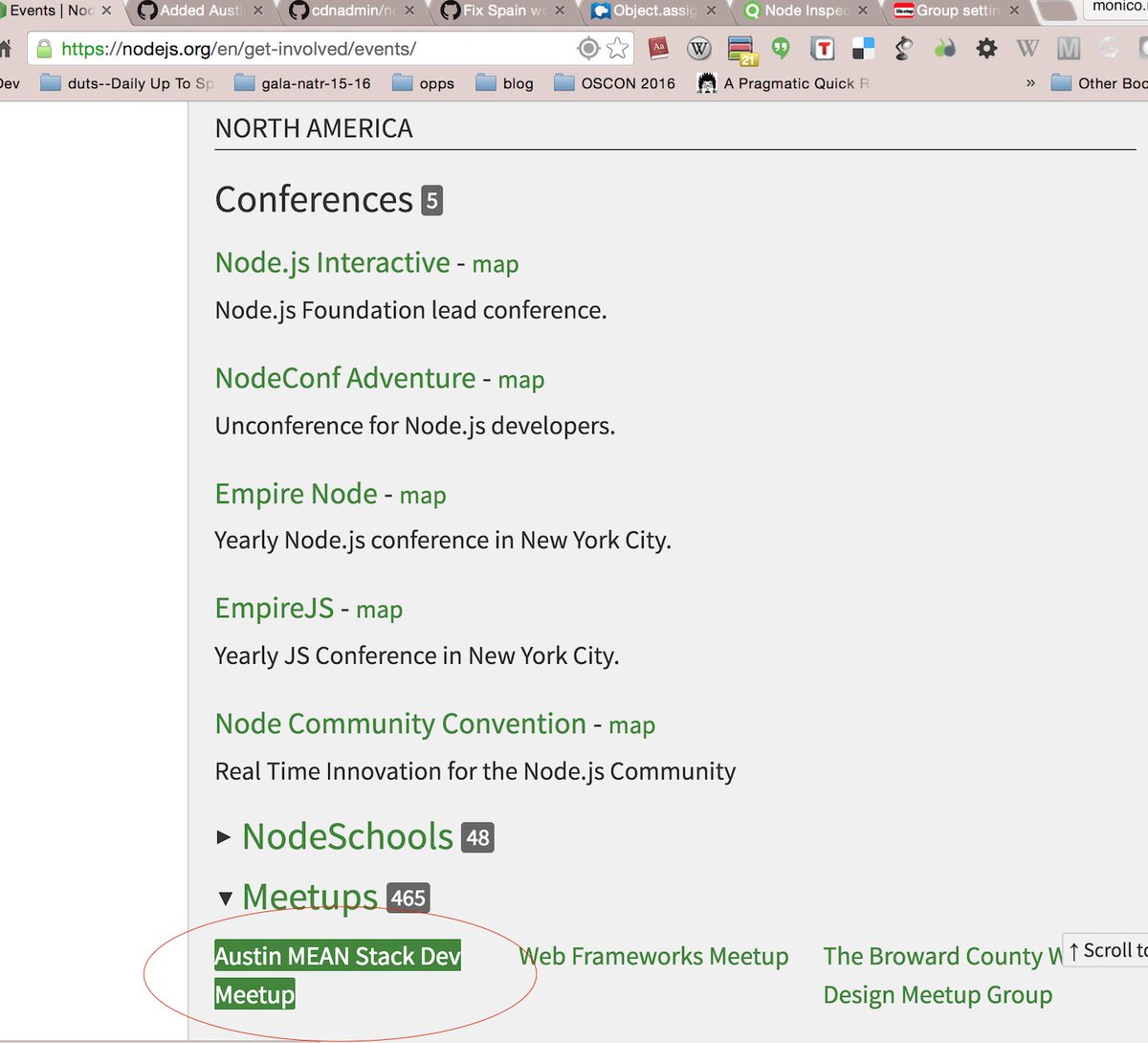Open the stacked-books extension with badge 21
This screenshot has height=1043, width=1148.
pos(741,50)
